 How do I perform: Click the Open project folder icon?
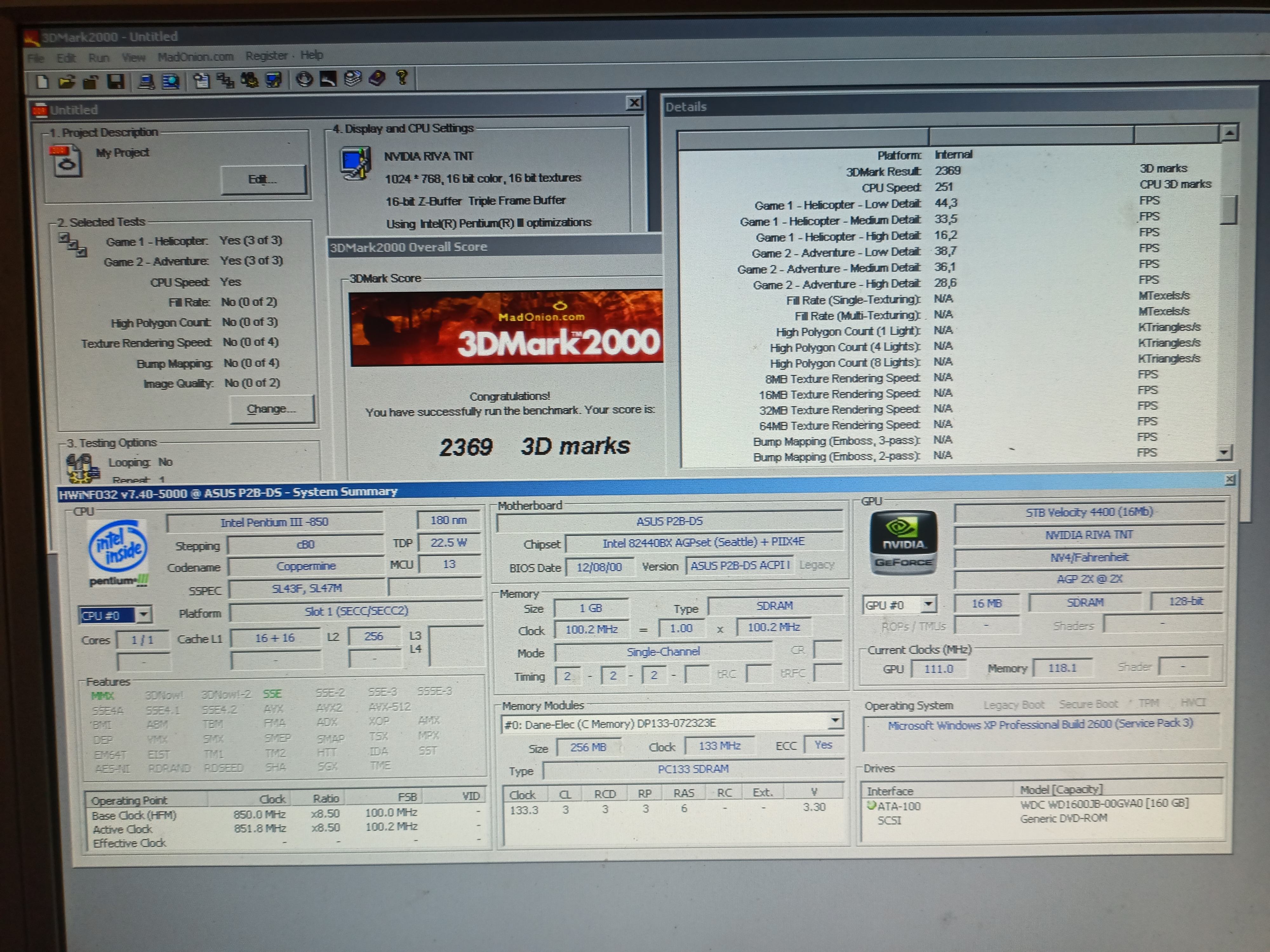pyautogui.click(x=67, y=82)
